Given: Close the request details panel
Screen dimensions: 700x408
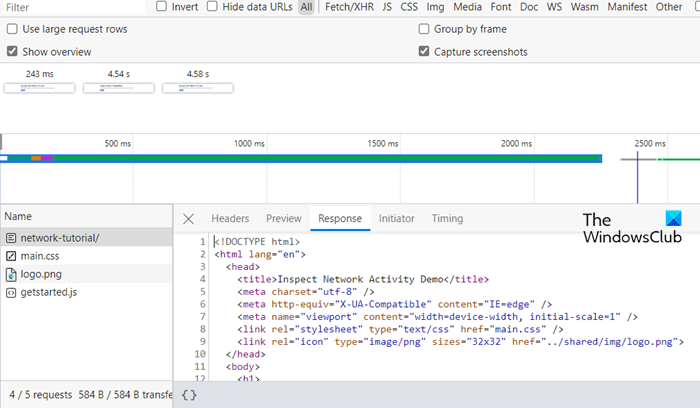Looking at the screenshot, I should [x=188, y=219].
